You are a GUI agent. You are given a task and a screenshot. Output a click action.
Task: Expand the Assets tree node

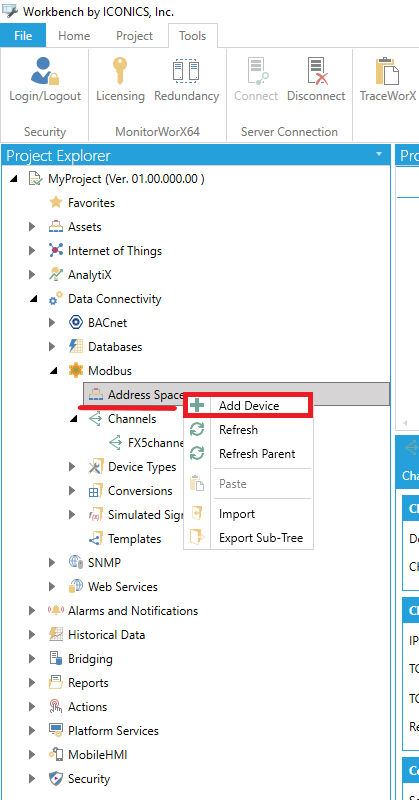[32, 227]
